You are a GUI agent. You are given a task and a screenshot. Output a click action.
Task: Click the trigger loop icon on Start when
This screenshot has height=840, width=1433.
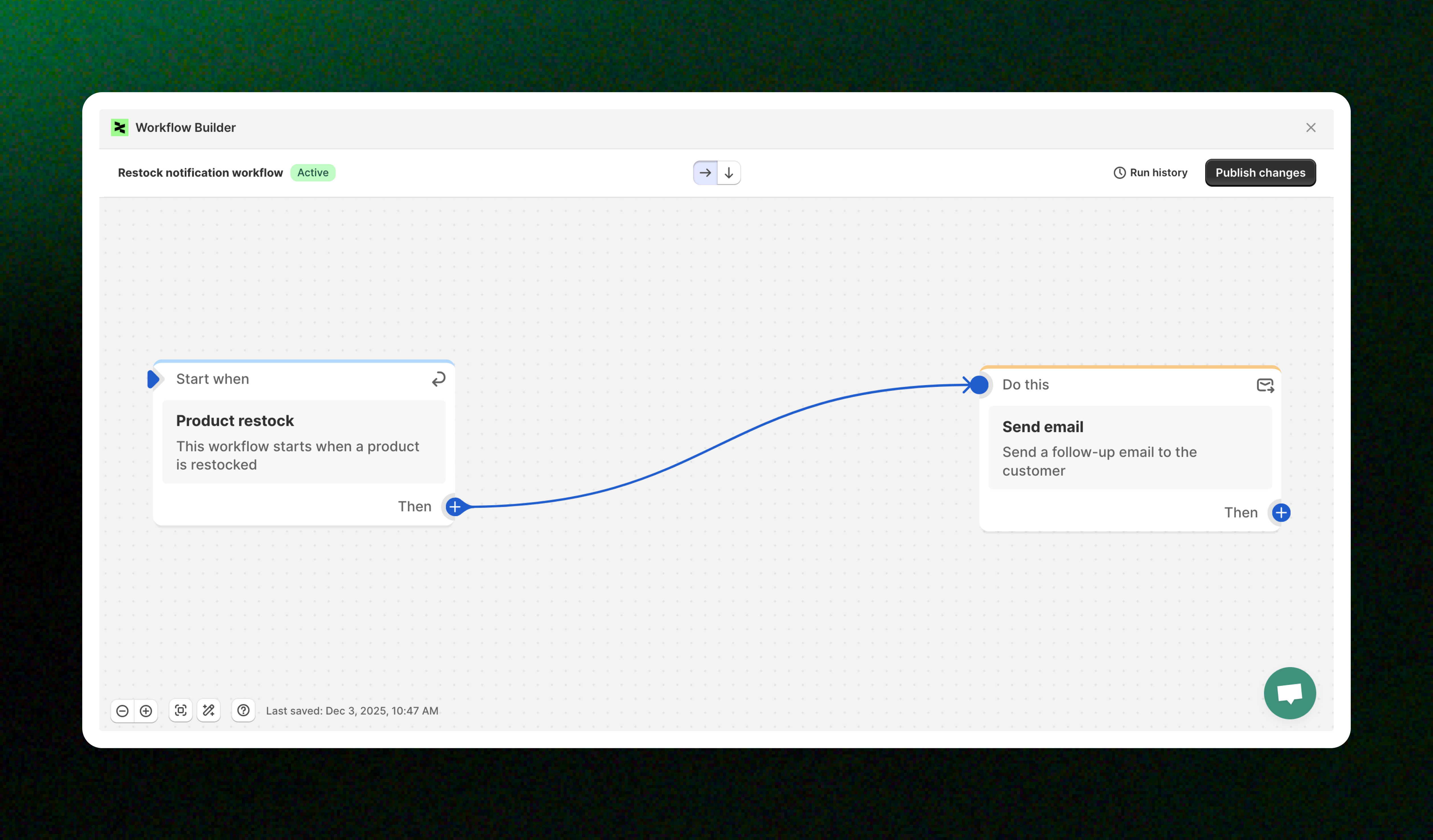(x=438, y=379)
